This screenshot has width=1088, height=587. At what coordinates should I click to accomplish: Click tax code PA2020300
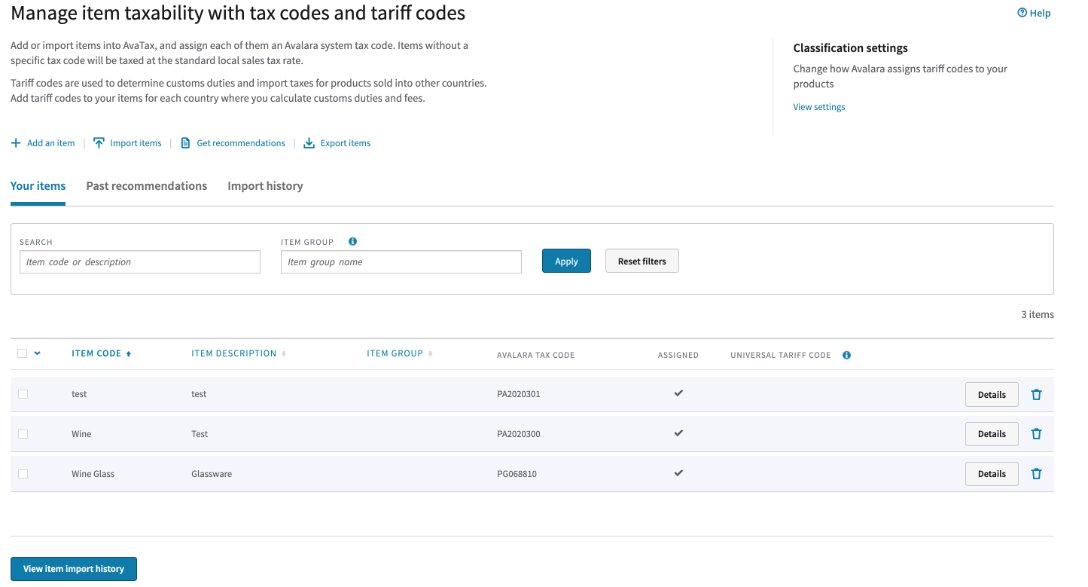[518, 434]
